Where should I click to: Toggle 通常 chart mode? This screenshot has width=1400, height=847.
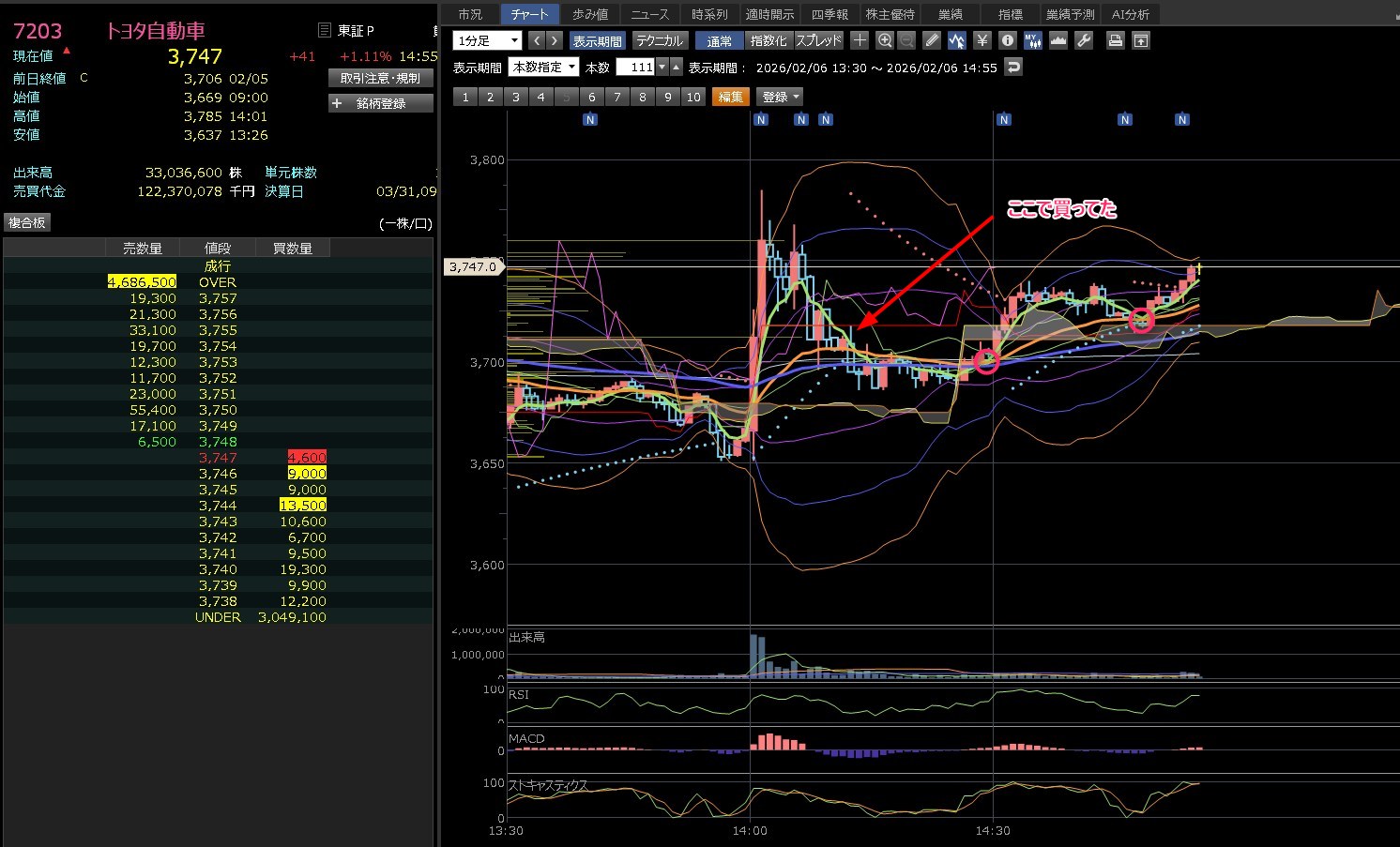tap(719, 41)
